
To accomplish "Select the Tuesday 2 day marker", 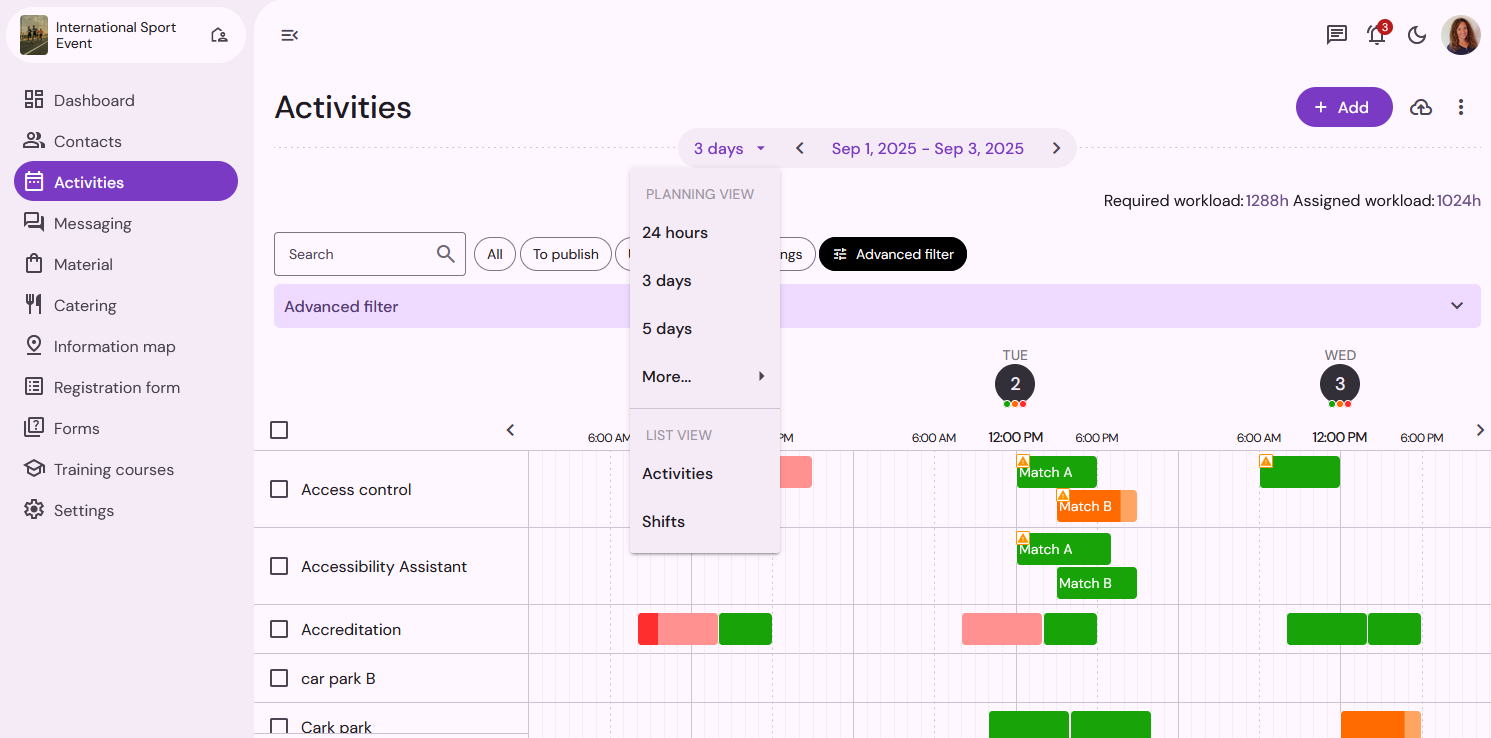I will [1015, 384].
